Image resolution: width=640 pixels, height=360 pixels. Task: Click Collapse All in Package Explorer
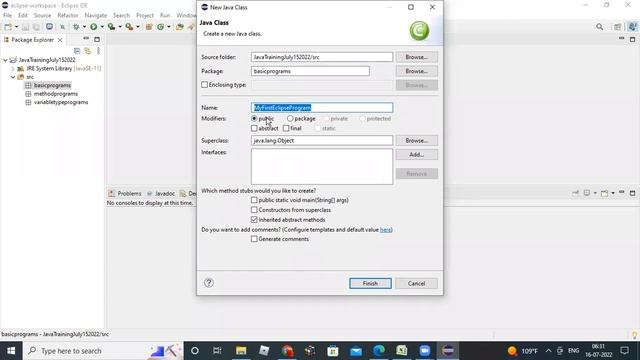(x=77, y=51)
